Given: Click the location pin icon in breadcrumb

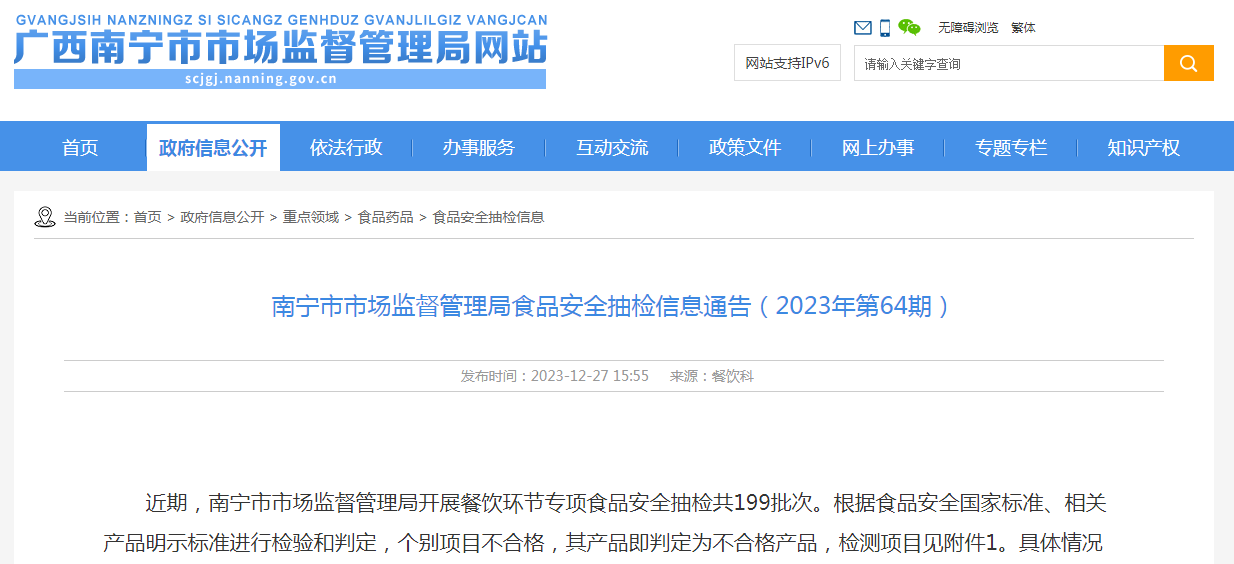Looking at the screenshot, I should (x=45, y=217).
